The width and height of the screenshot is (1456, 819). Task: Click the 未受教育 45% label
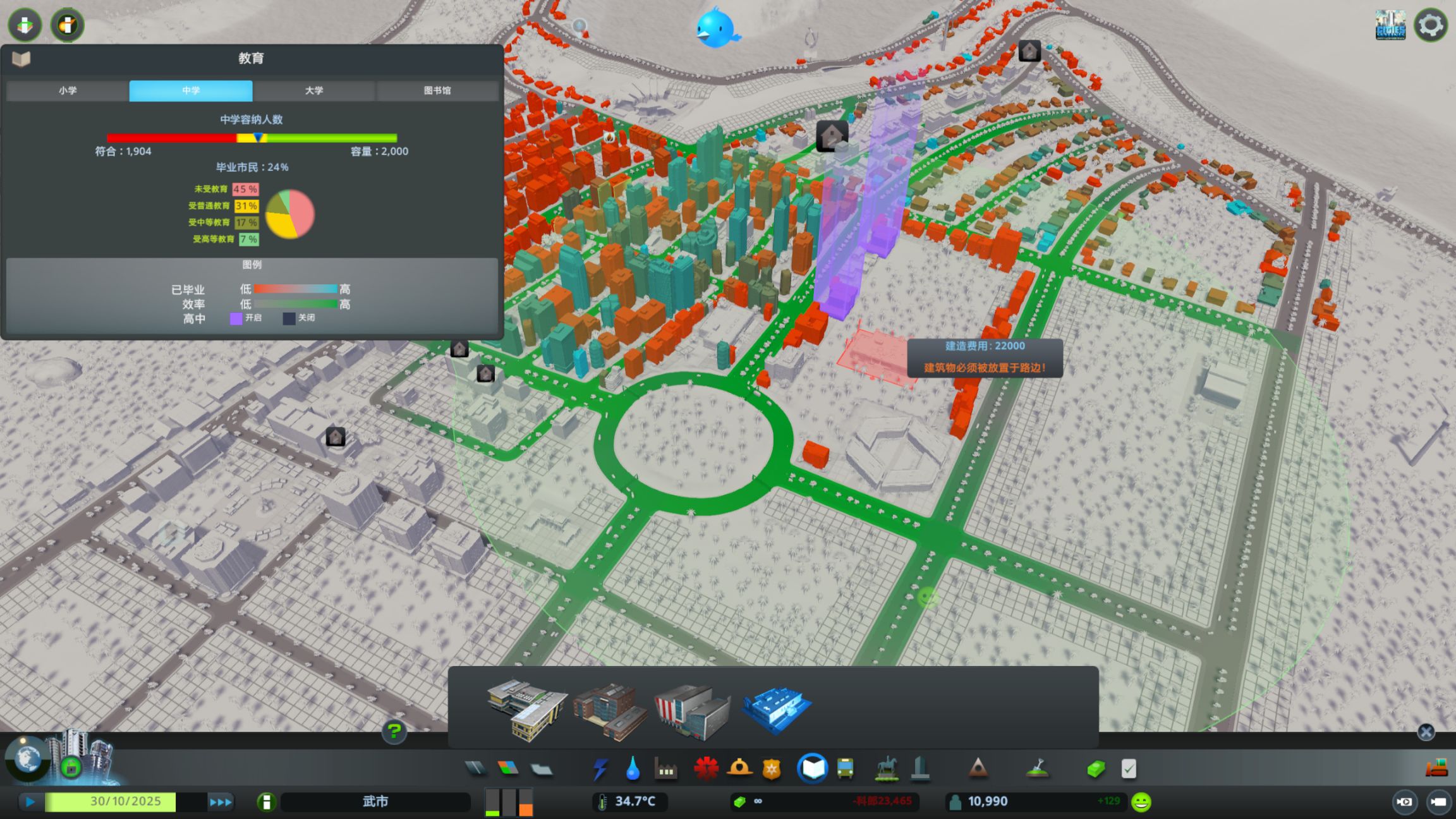pyautogui.click(x=226, y=189)
